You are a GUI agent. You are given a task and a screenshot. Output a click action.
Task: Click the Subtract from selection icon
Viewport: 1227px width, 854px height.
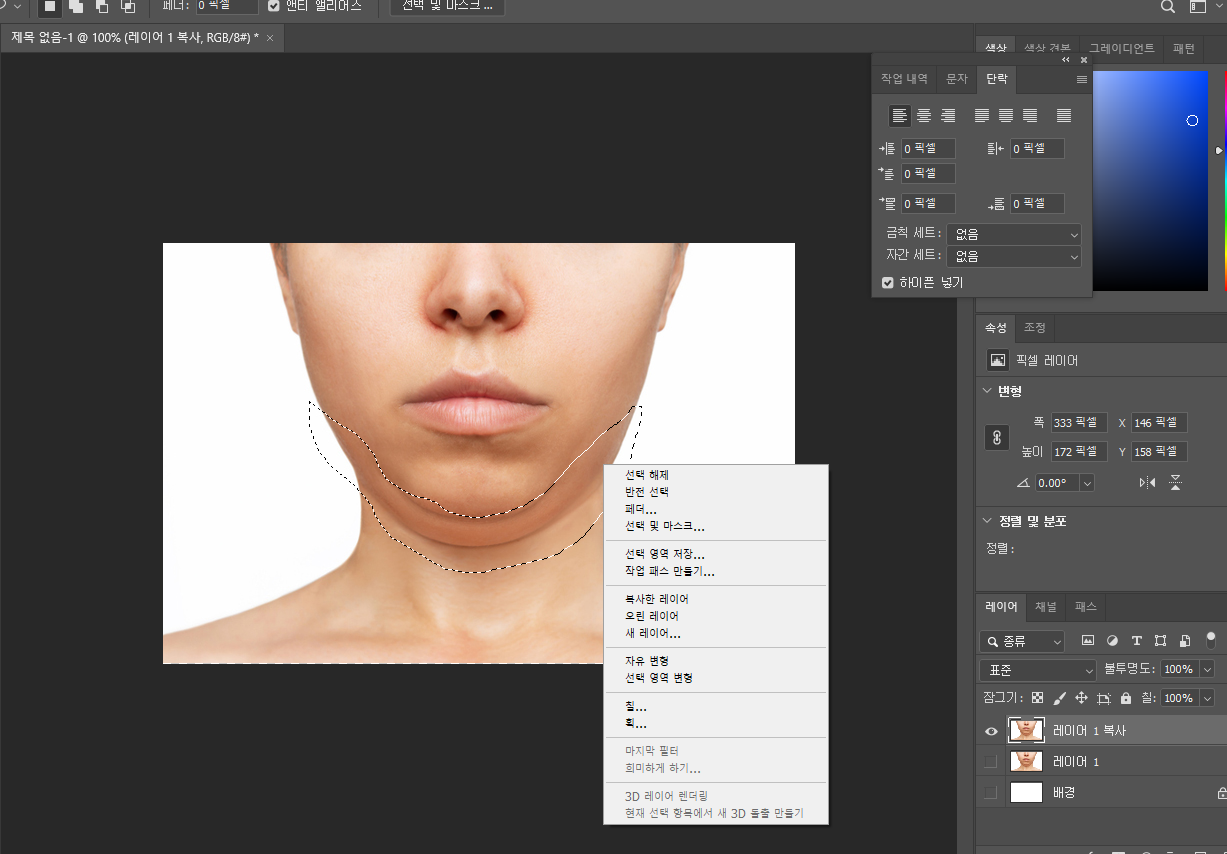102,7
